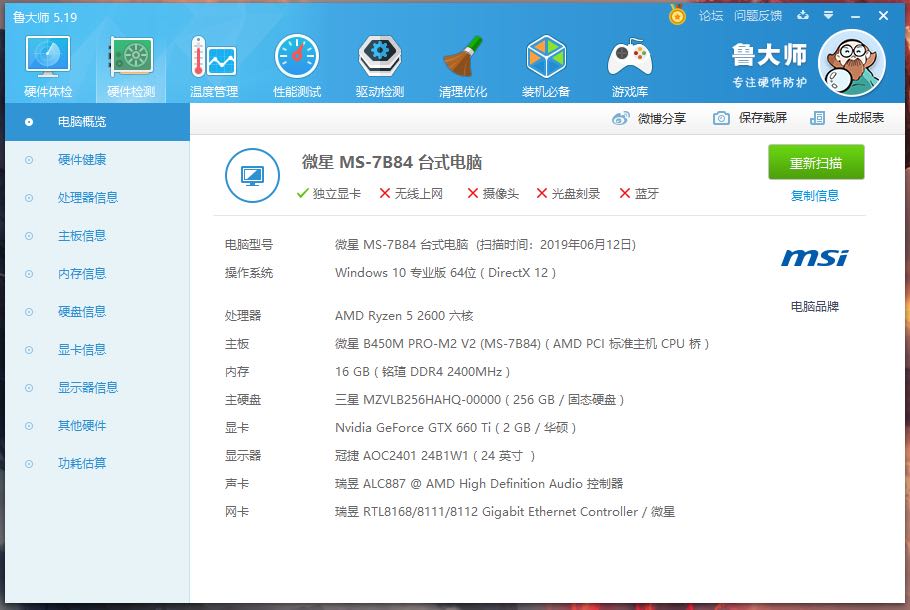
Task: Click the camera icon for 保存截屏
Action: point(721,118)
